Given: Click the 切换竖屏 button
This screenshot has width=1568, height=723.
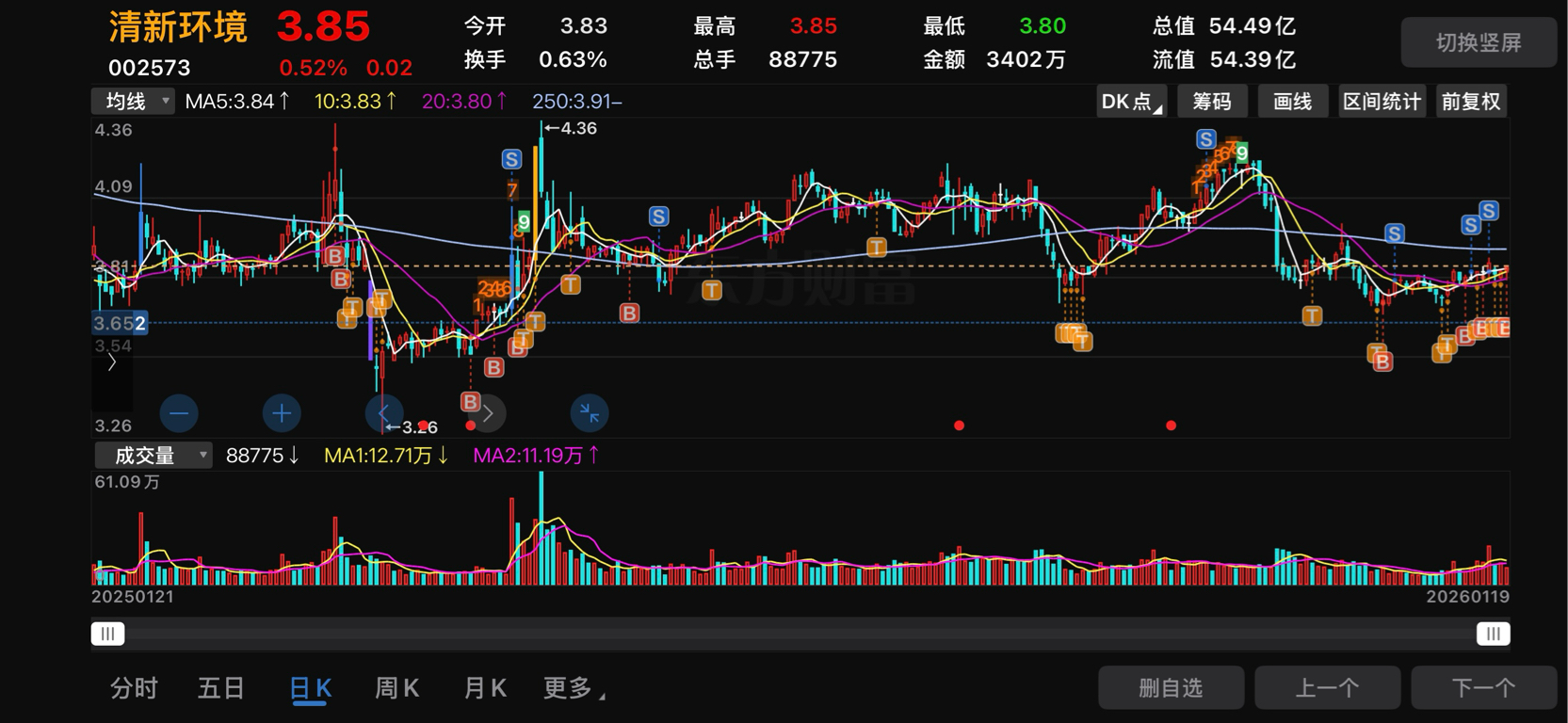Looking at the screenshot, I should point(1479,42).
